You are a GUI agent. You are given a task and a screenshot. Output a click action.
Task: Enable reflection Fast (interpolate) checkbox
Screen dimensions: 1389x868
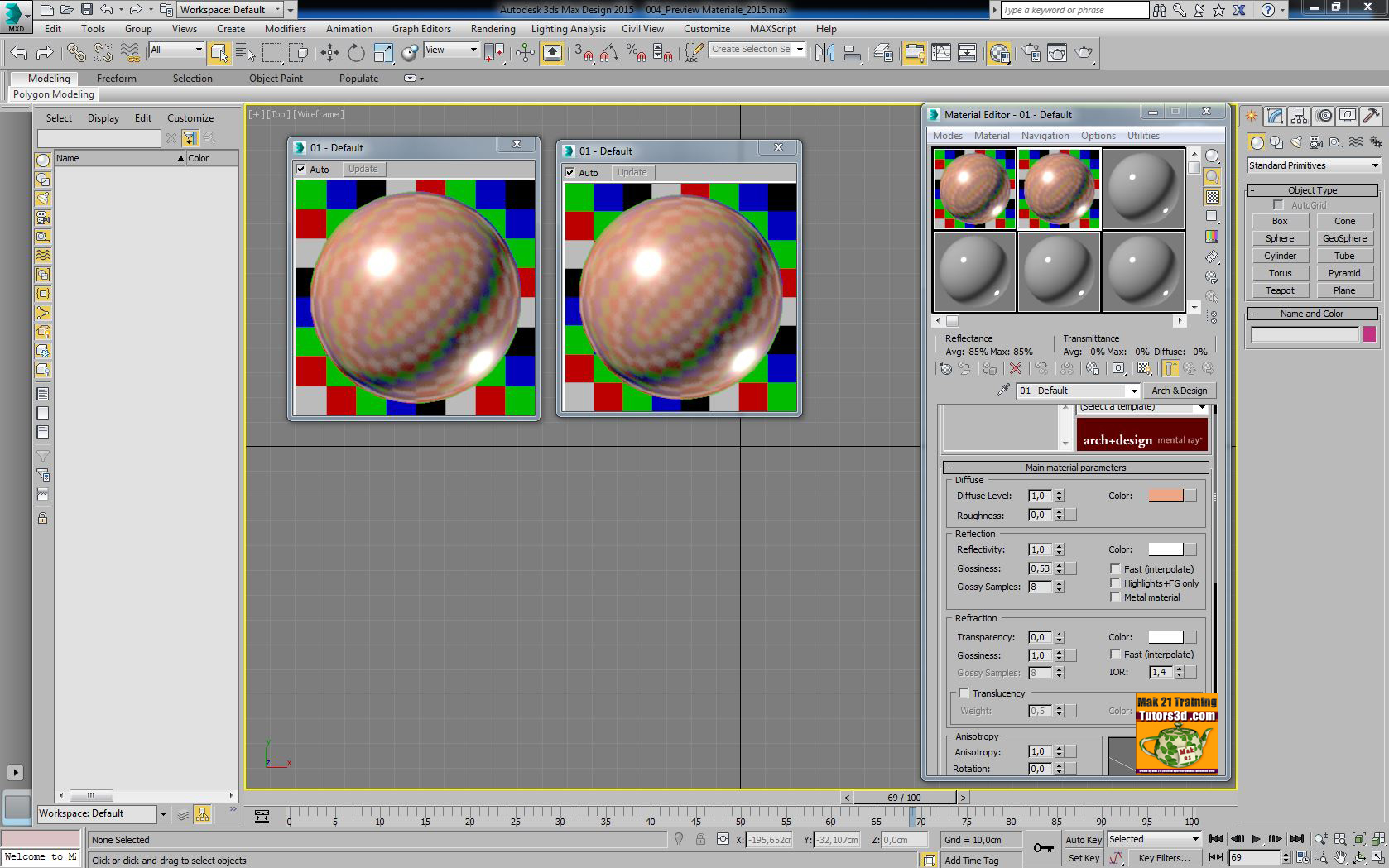click(1115, 568)
